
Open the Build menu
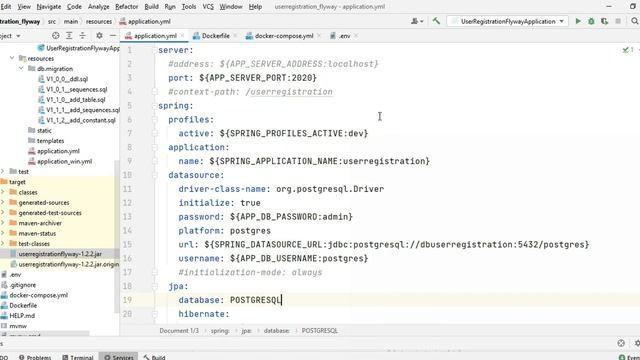(151, 7)
